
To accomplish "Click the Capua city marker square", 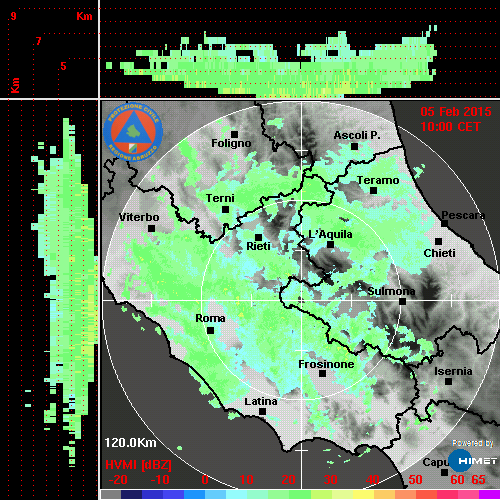I will click(x=444, y=472).
